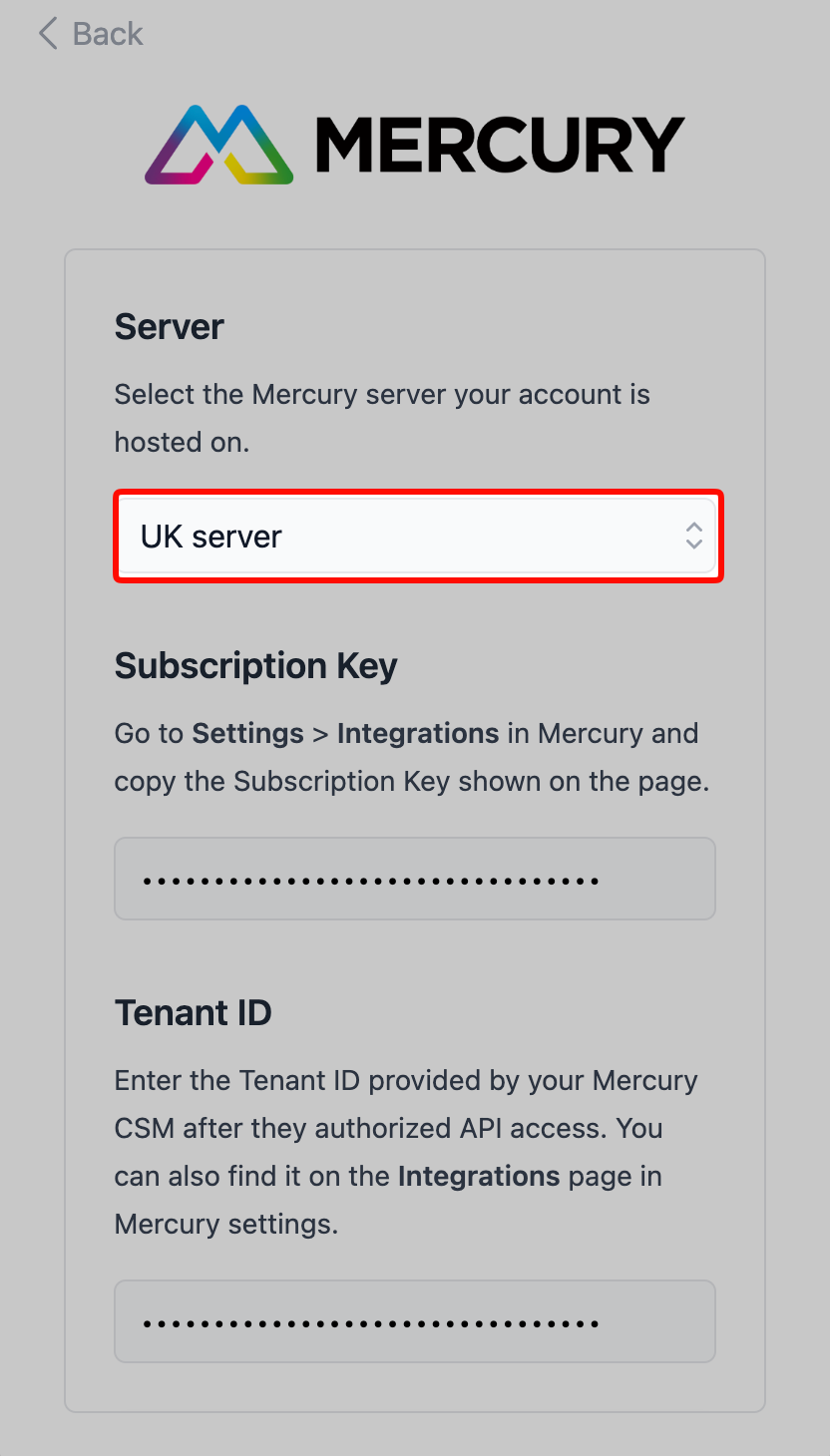The width and height of the screenshot is (830, 1456).
Task: Select the "UK server" value text
Action: 211,537
